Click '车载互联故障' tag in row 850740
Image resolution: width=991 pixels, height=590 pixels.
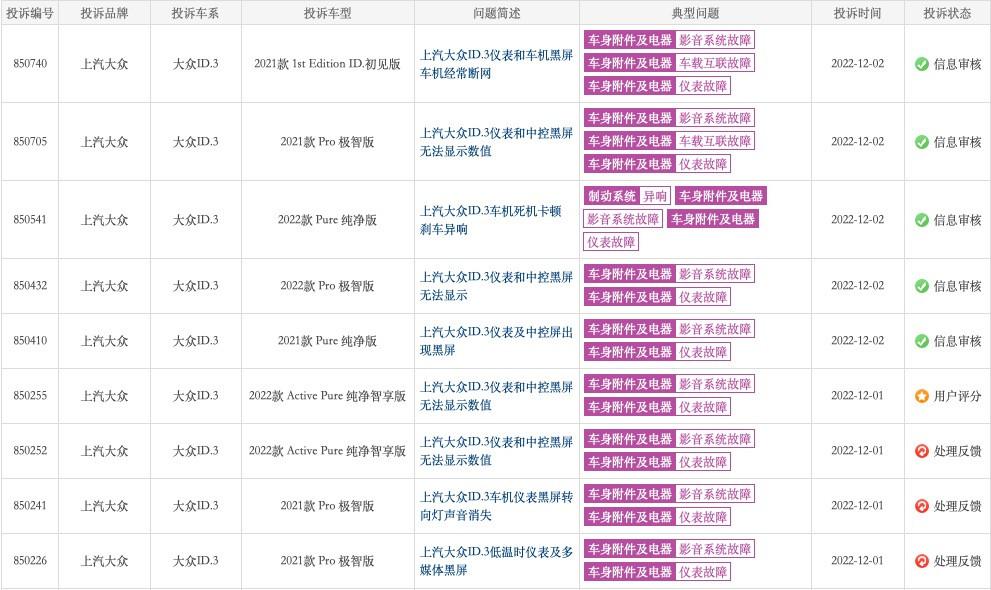[x=715, y=63]
